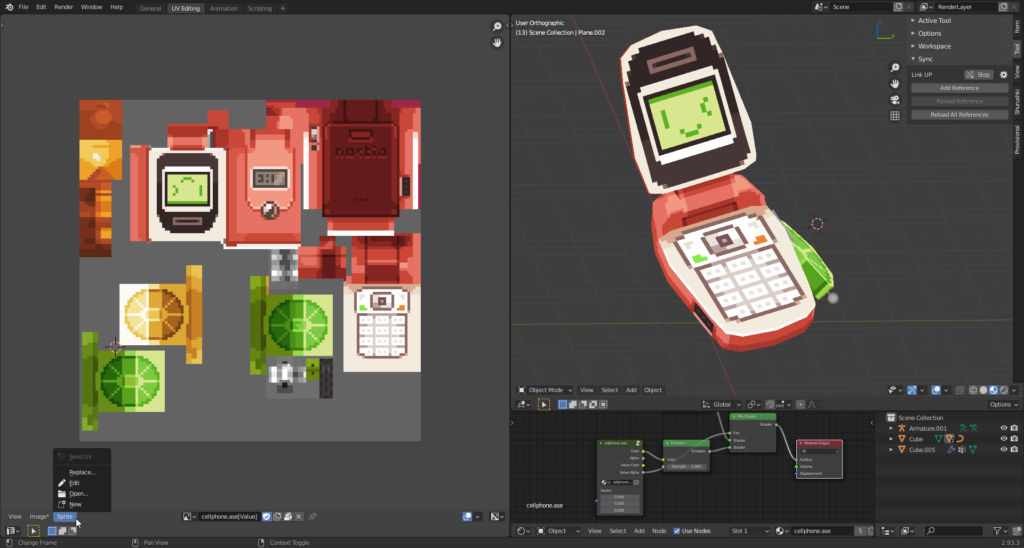The height and width of the screenshot is (548, 1024).
Task: Click the fake user shield icon for cellphone.ase
Action: (266, 516)
